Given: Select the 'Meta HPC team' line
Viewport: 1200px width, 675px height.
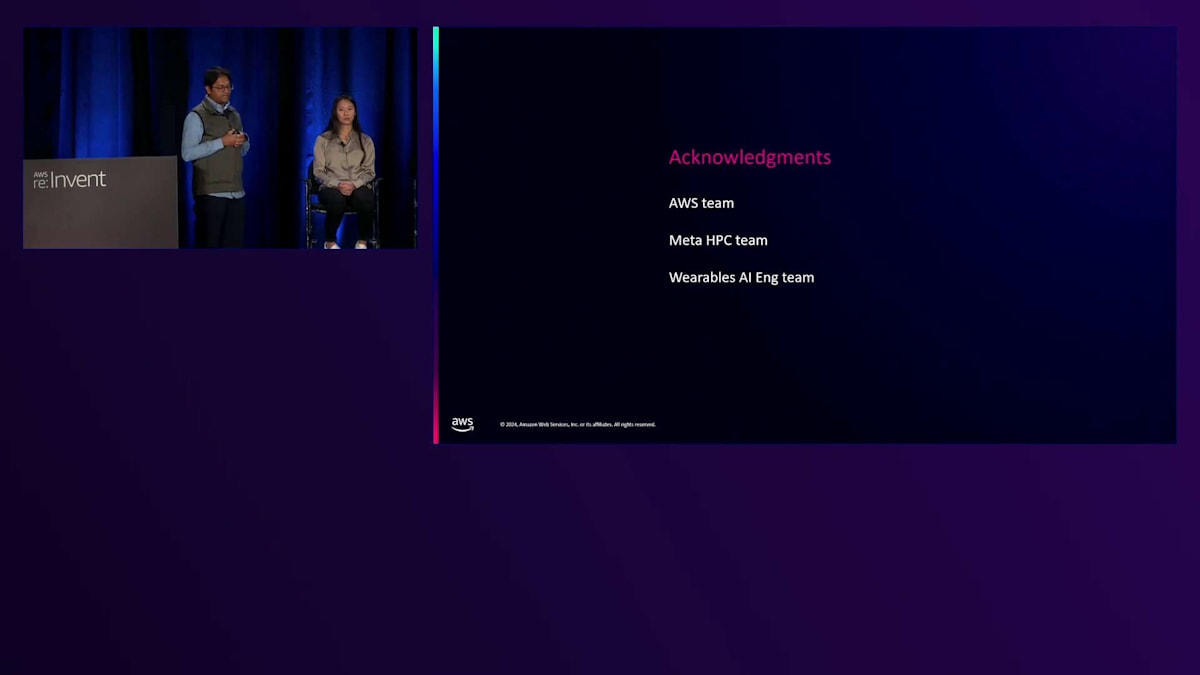Looking at the screenshot, I should tap(718, 240).
